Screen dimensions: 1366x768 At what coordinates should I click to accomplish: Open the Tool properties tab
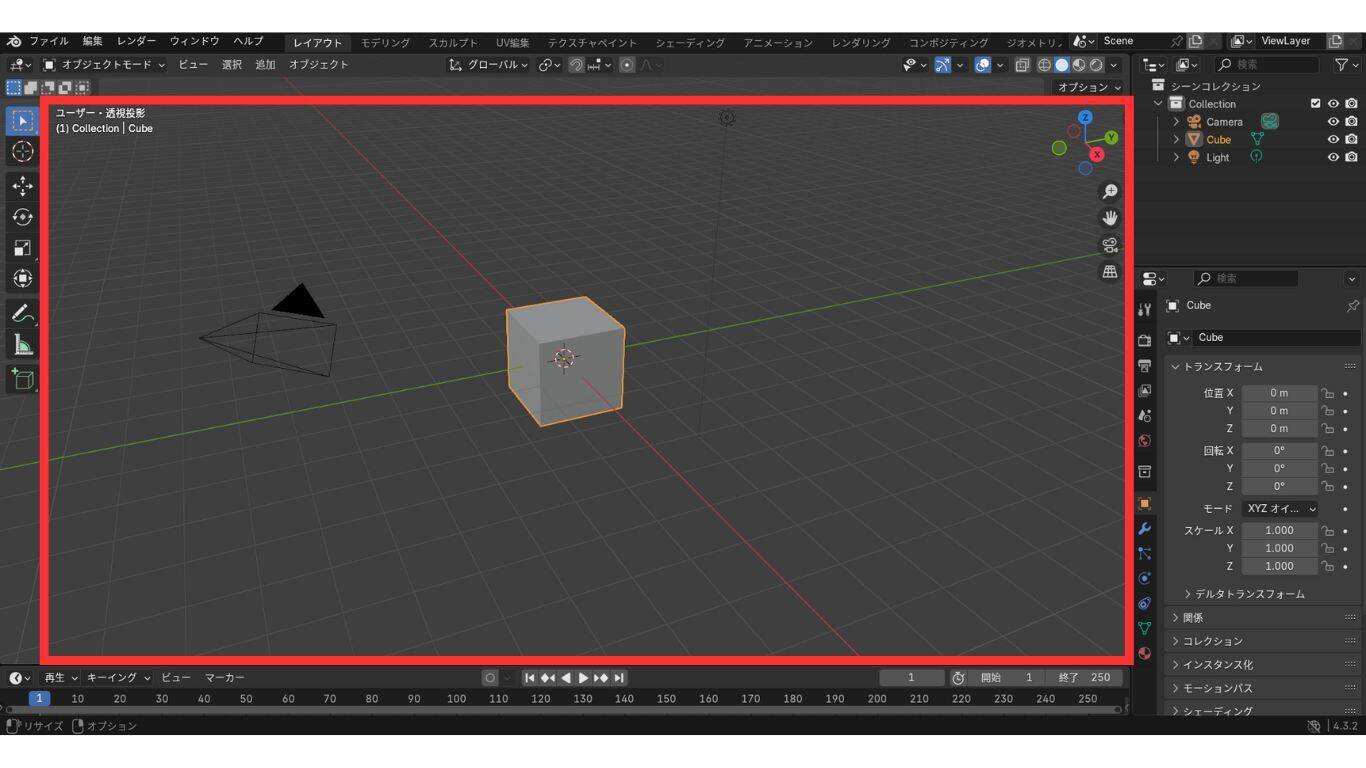click(1145, 310)
